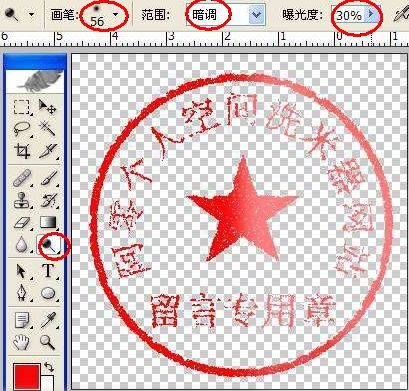Viewport: 409px width, 391px height.
Task: Select the Magic Wand tool
Action: (x=48, y=129)
